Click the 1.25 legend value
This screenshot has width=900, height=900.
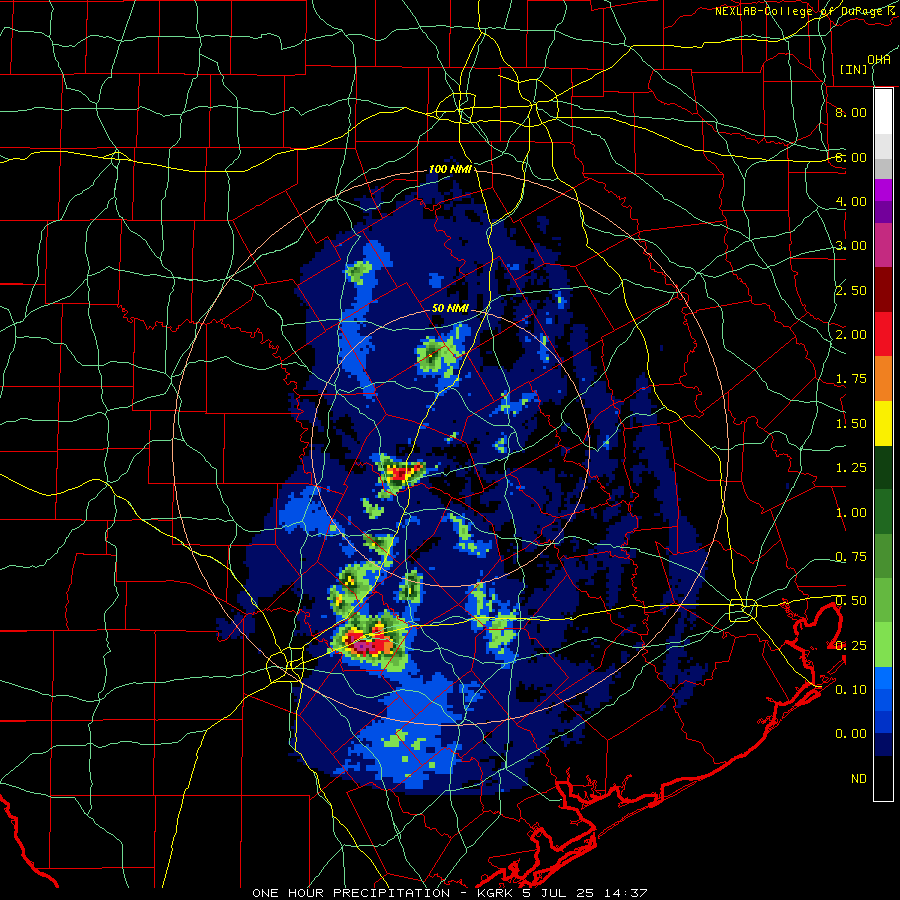(851, 468)
